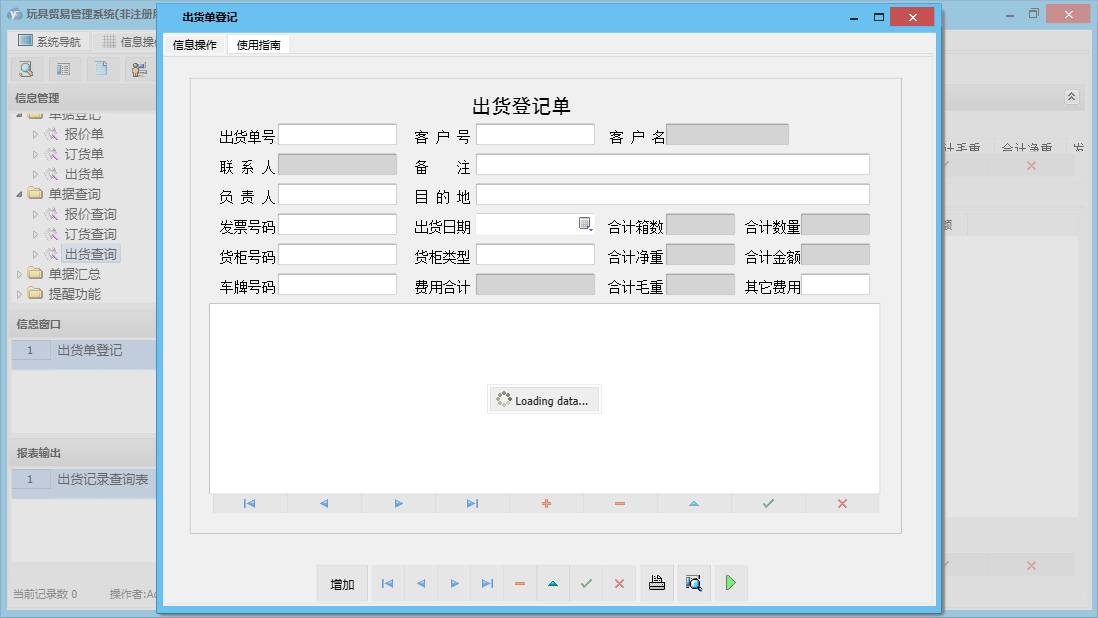The height and width of the screenshot is (618, 1098).
Task: Open the 出货日期 date picker dropdown
Action: tap(586, 225)
